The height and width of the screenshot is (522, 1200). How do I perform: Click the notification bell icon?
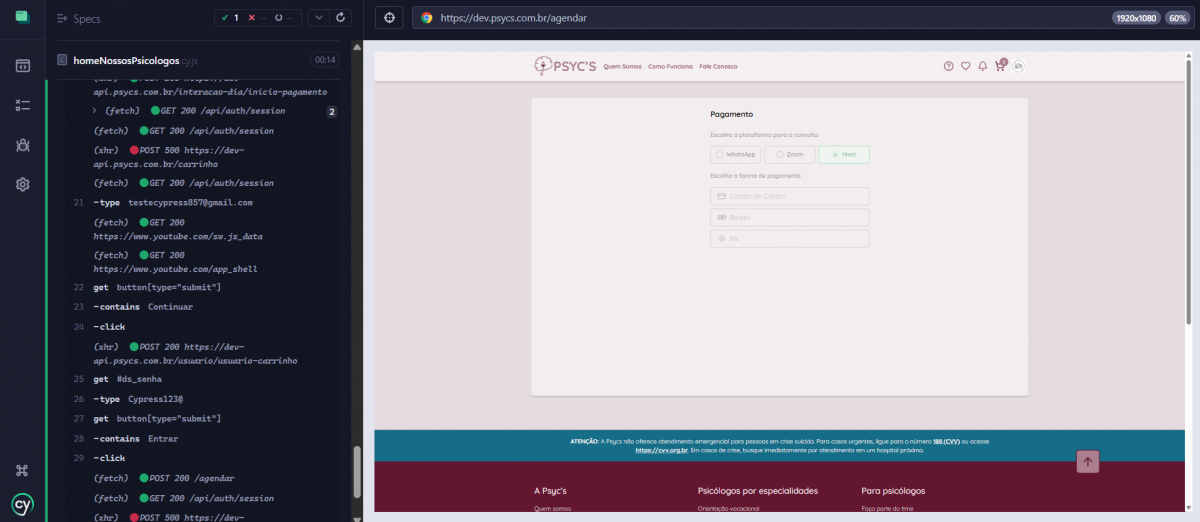coord(982,66)
